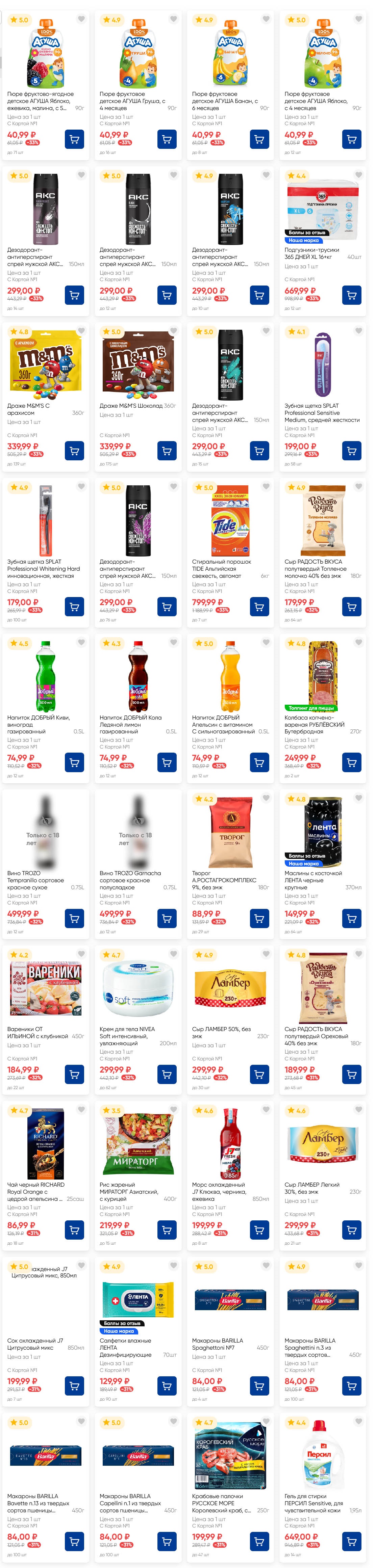Add Чай RICHARD Royal Orange to cart
This screenshot has height=1568, width=377.
point(74,1230)
